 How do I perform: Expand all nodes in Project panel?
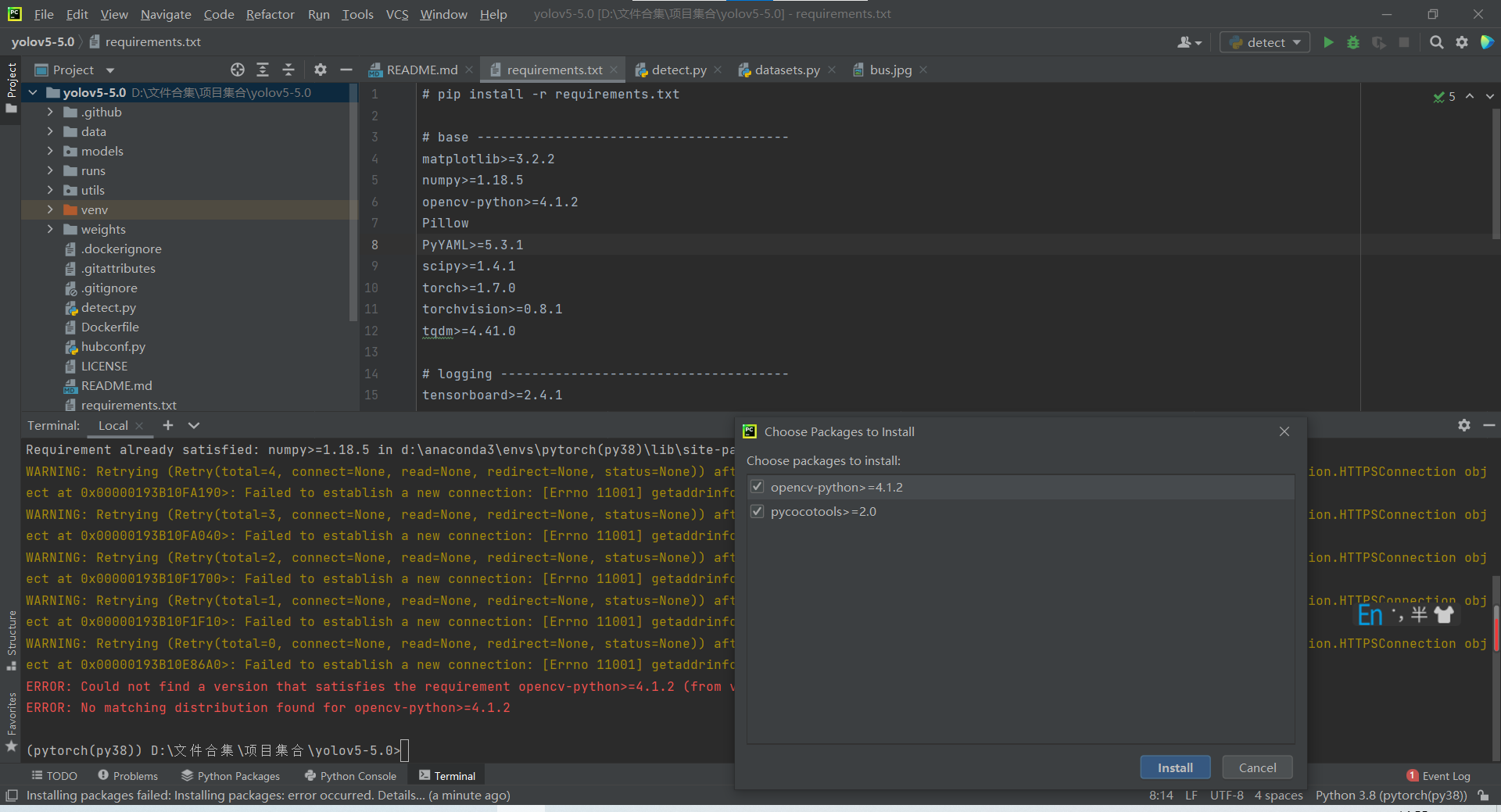pyautogui.click(x=263, y=70)
